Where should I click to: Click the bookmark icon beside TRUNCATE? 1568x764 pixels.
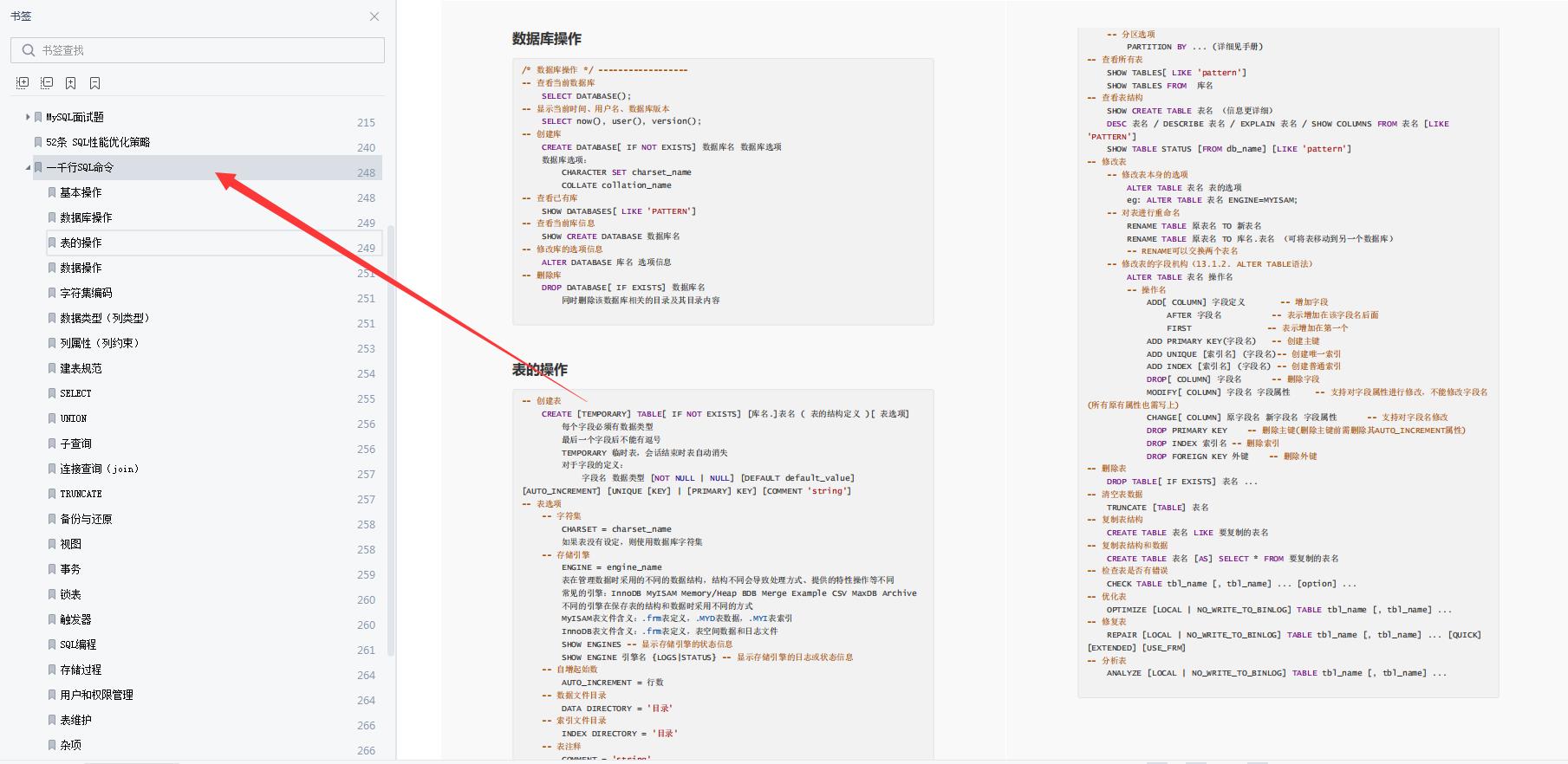point(52,494)
